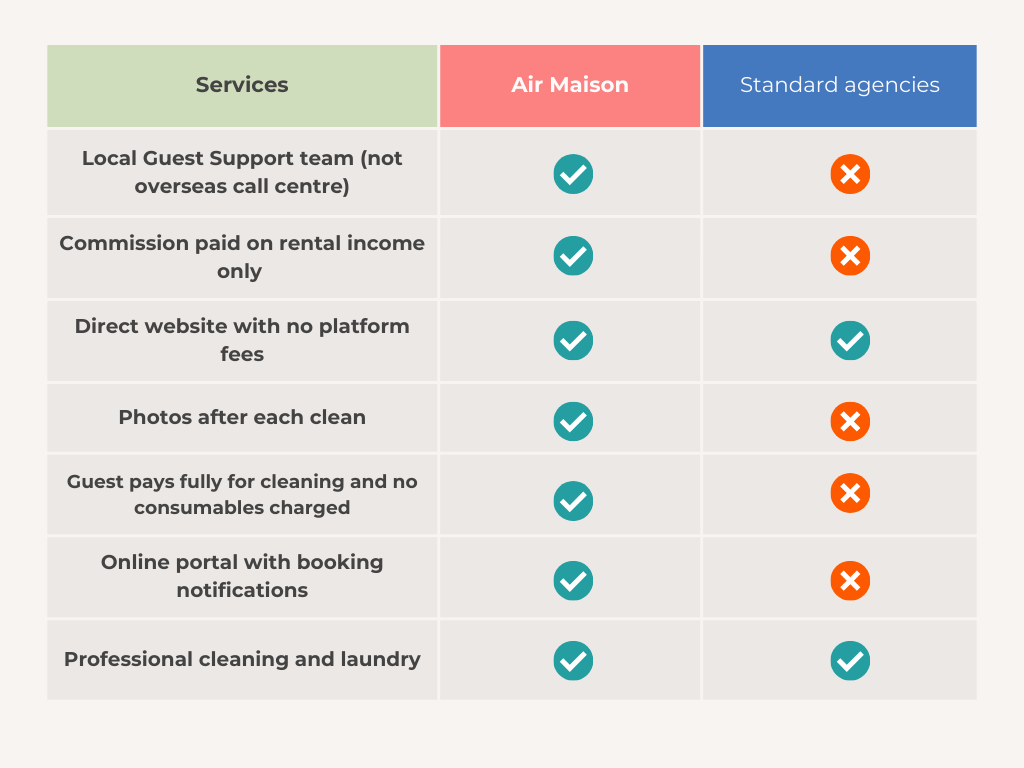This screenshot has height=768, width=1024.
Task: Click Air Maison checkmark for Online portal row
Action: click(x=573, y=581)
